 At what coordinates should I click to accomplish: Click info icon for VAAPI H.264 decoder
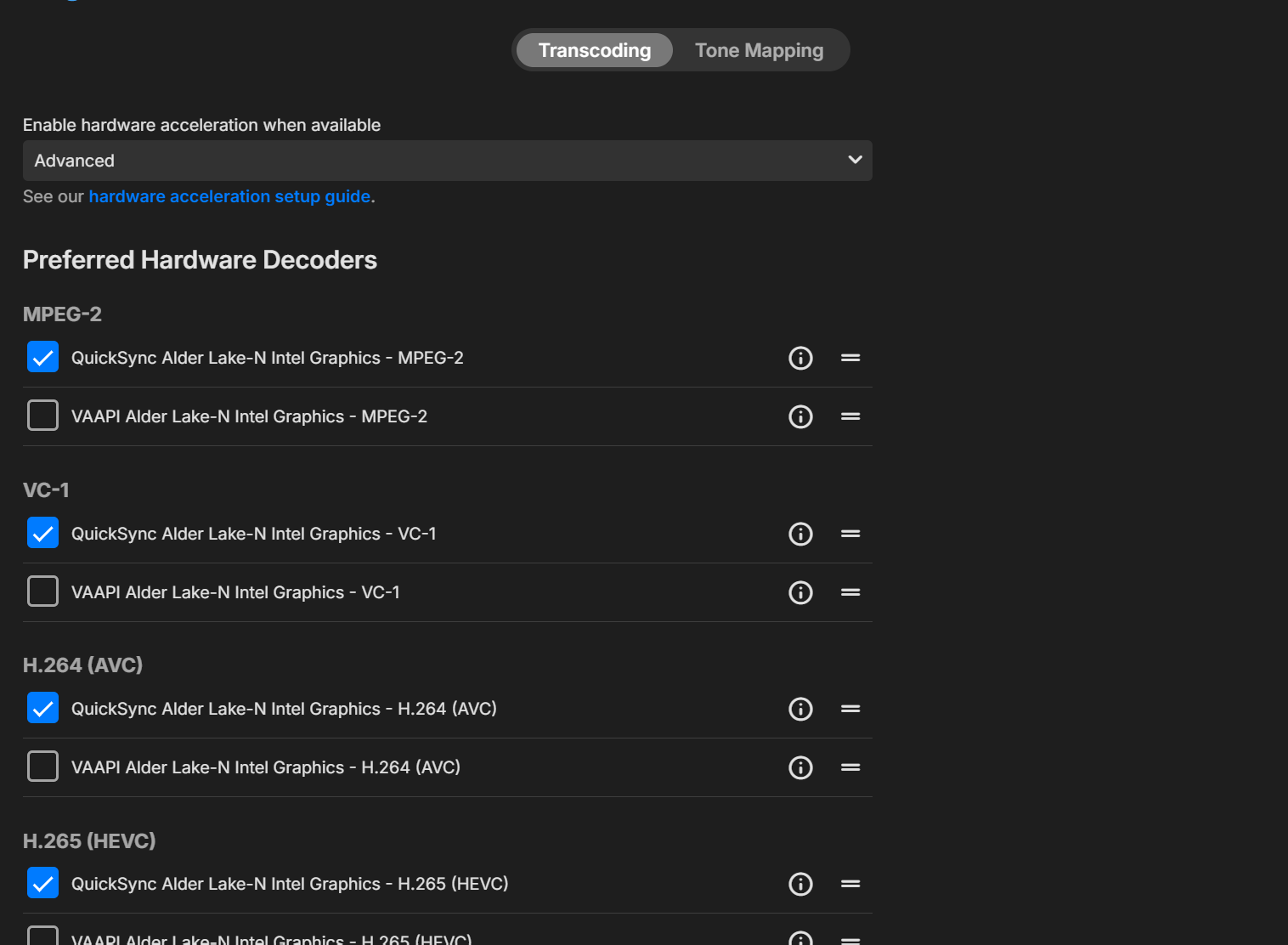pyautogui.click(x=800, y=767)
